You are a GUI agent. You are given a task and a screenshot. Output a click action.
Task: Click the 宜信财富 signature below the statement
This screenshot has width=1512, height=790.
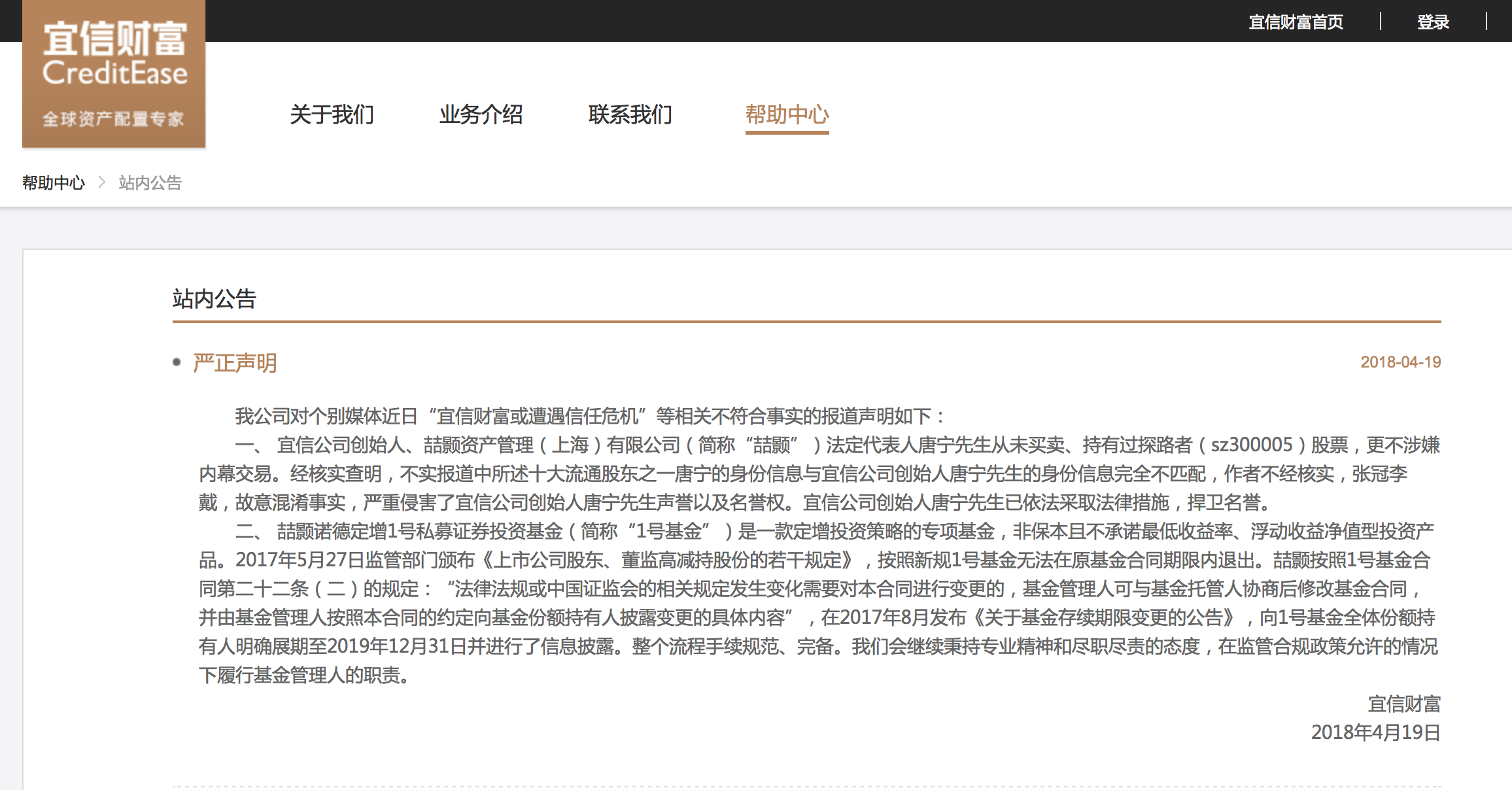pyautogui.click(x=1404, y=704)
